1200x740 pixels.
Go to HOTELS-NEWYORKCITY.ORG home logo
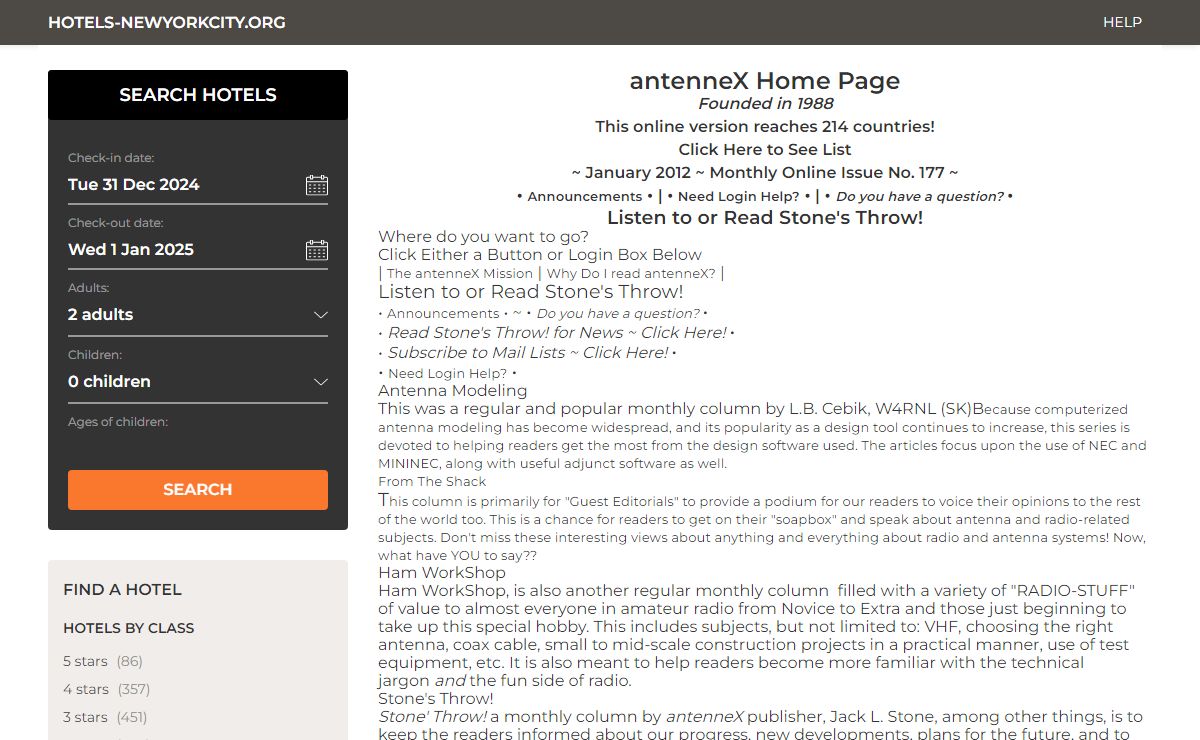167,22
